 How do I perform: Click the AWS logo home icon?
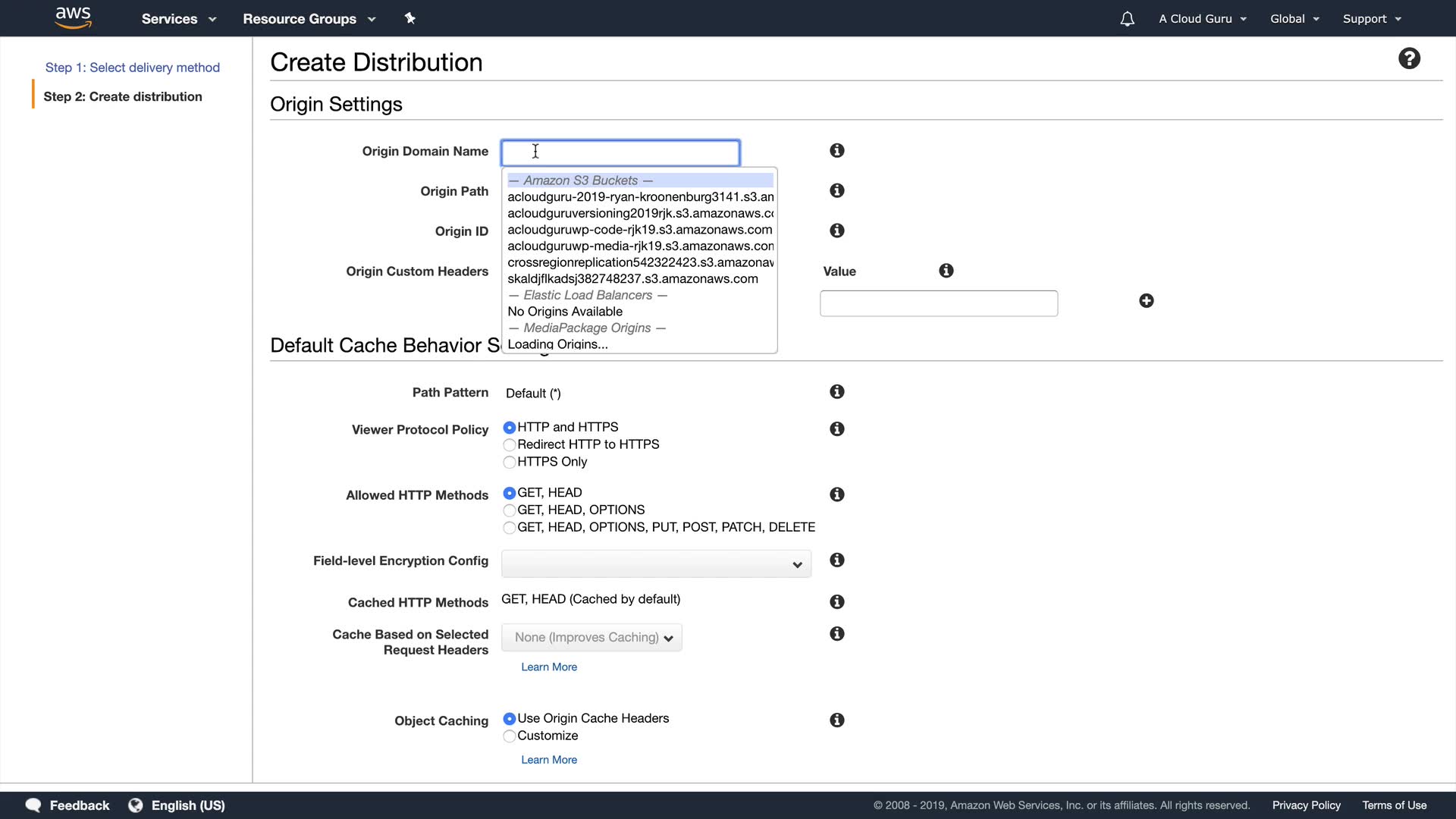click(x=73, y=17)
